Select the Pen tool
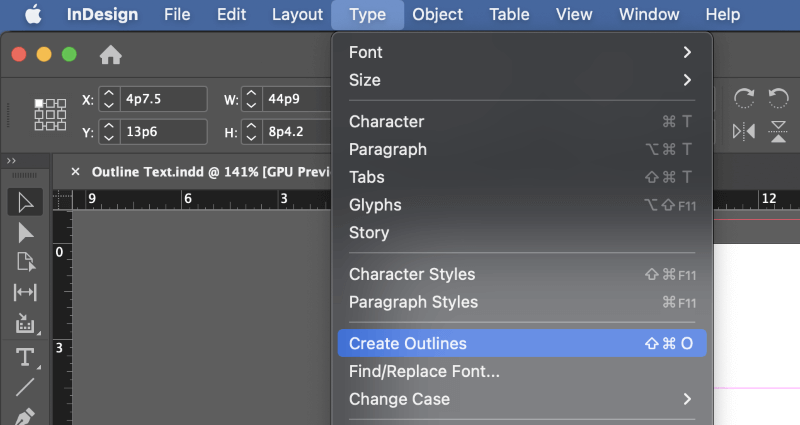The height and width of the screenshot is (425, 800). pos(25,416)
